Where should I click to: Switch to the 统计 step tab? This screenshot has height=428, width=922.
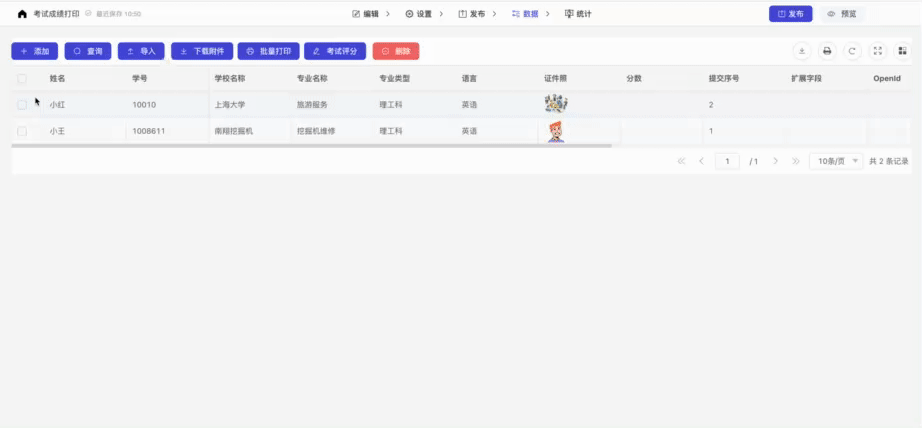coord(578,14)
